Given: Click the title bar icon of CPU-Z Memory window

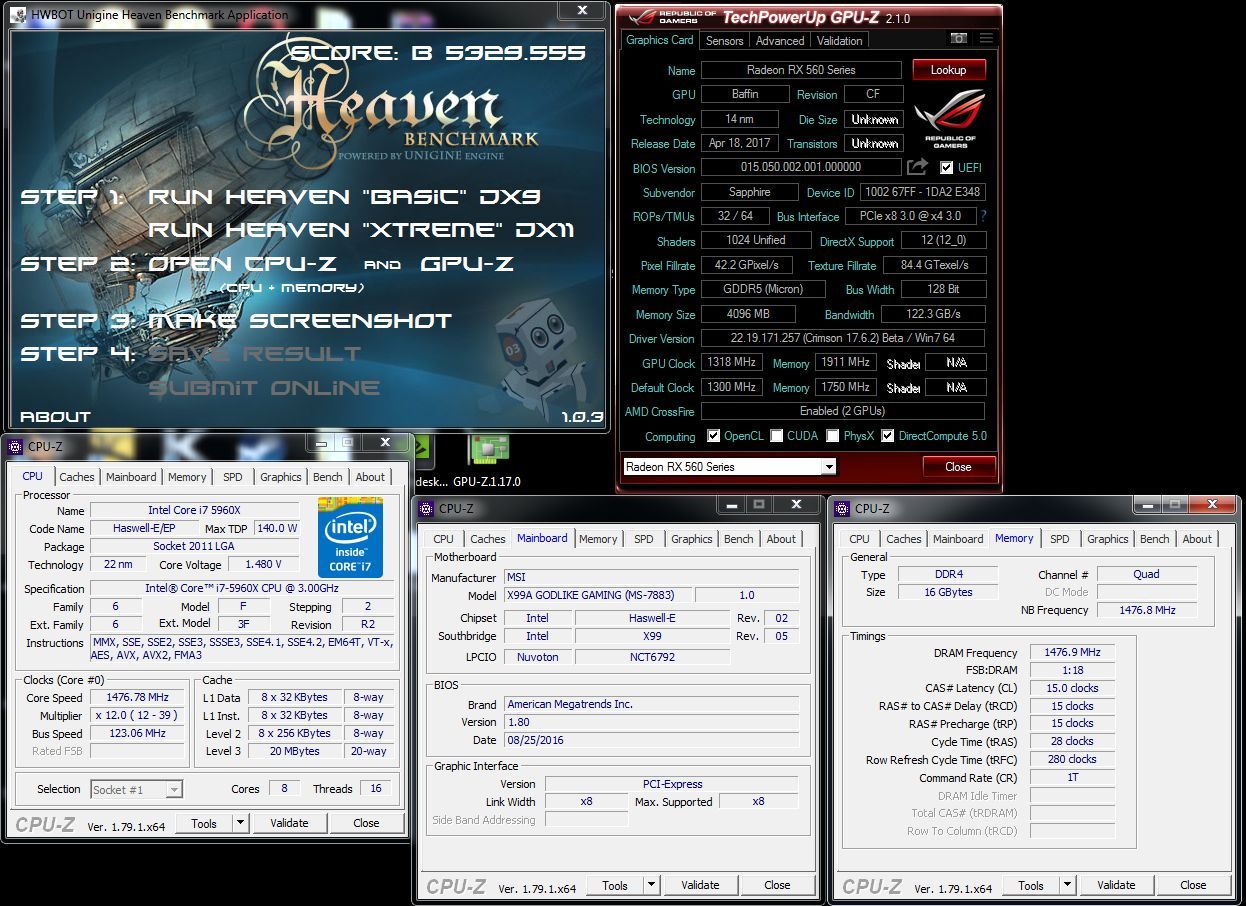Looking at the screenshot, I should coord(843,508).
